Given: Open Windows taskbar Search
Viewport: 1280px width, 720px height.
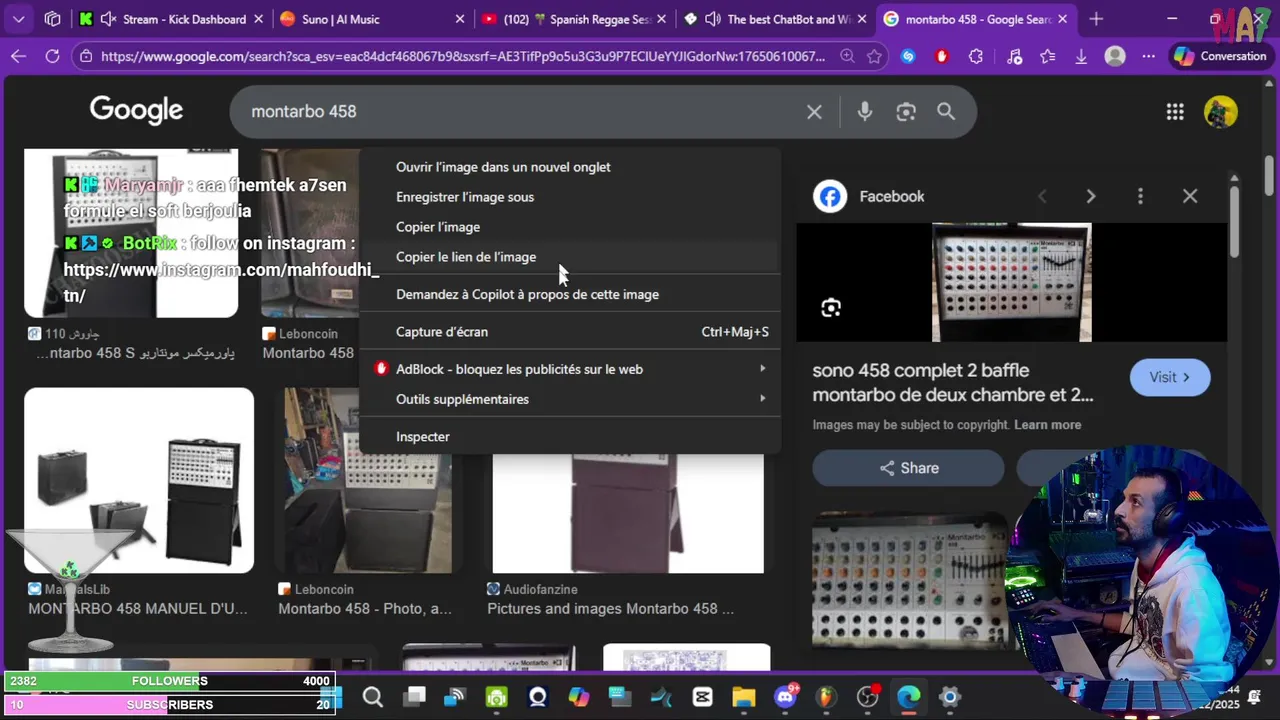Looking at the screenshot, I should coord(373,697).
